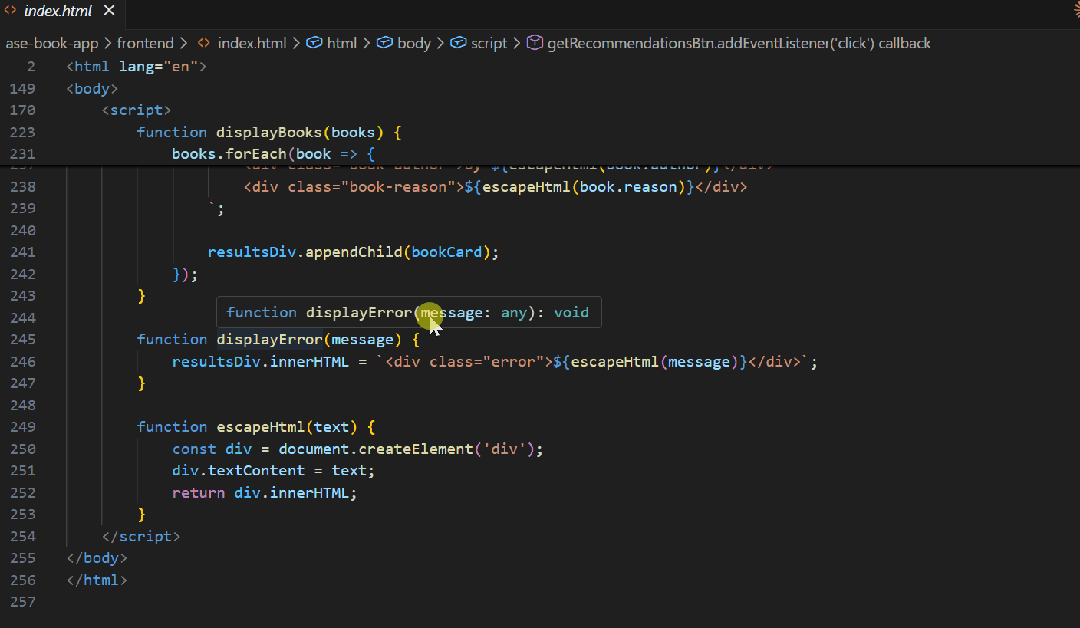This screenshot has height=628, width=1080.
Task: Click the html symbol icon in the breadcrumb
Action: tap(313, 43)
